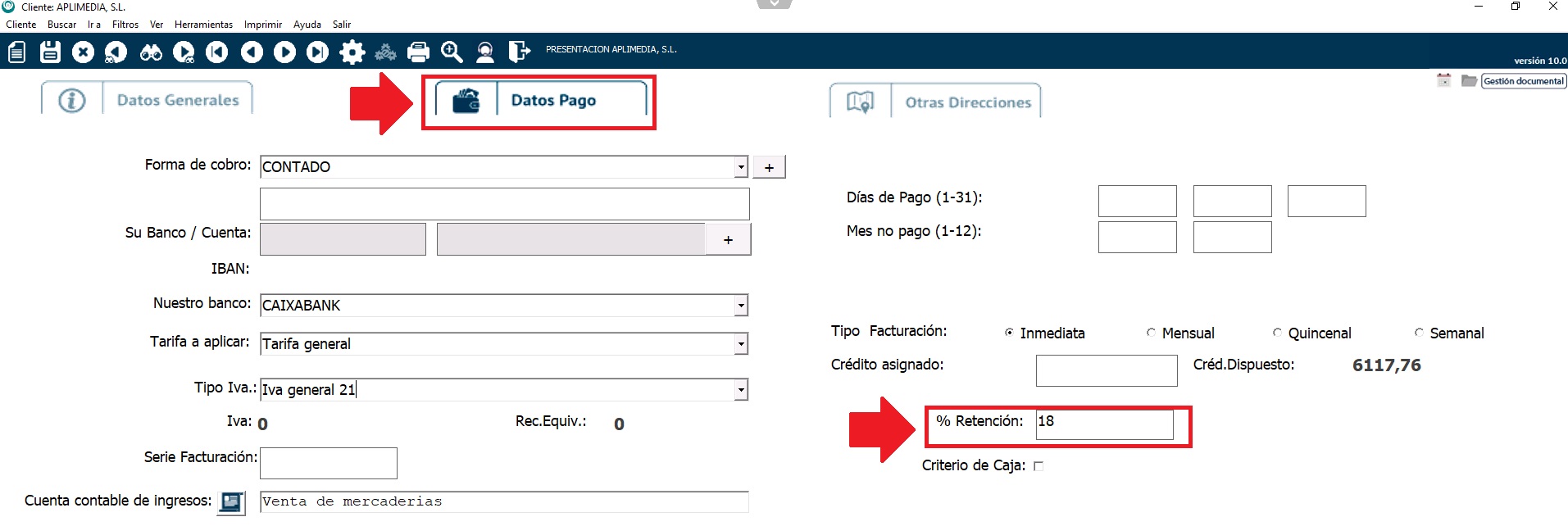Expand the Tipo Iva dropdown
The height and width of the screenshot is (526, 1568).
pyautogui.click(x=741, y=390)
